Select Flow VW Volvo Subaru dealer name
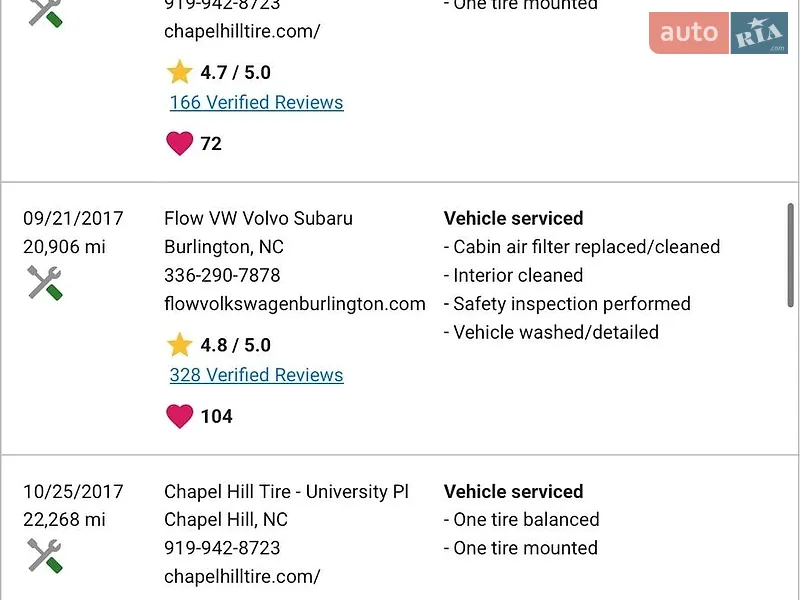Viewport: 800px width, 600px height. tap(259, 218)
